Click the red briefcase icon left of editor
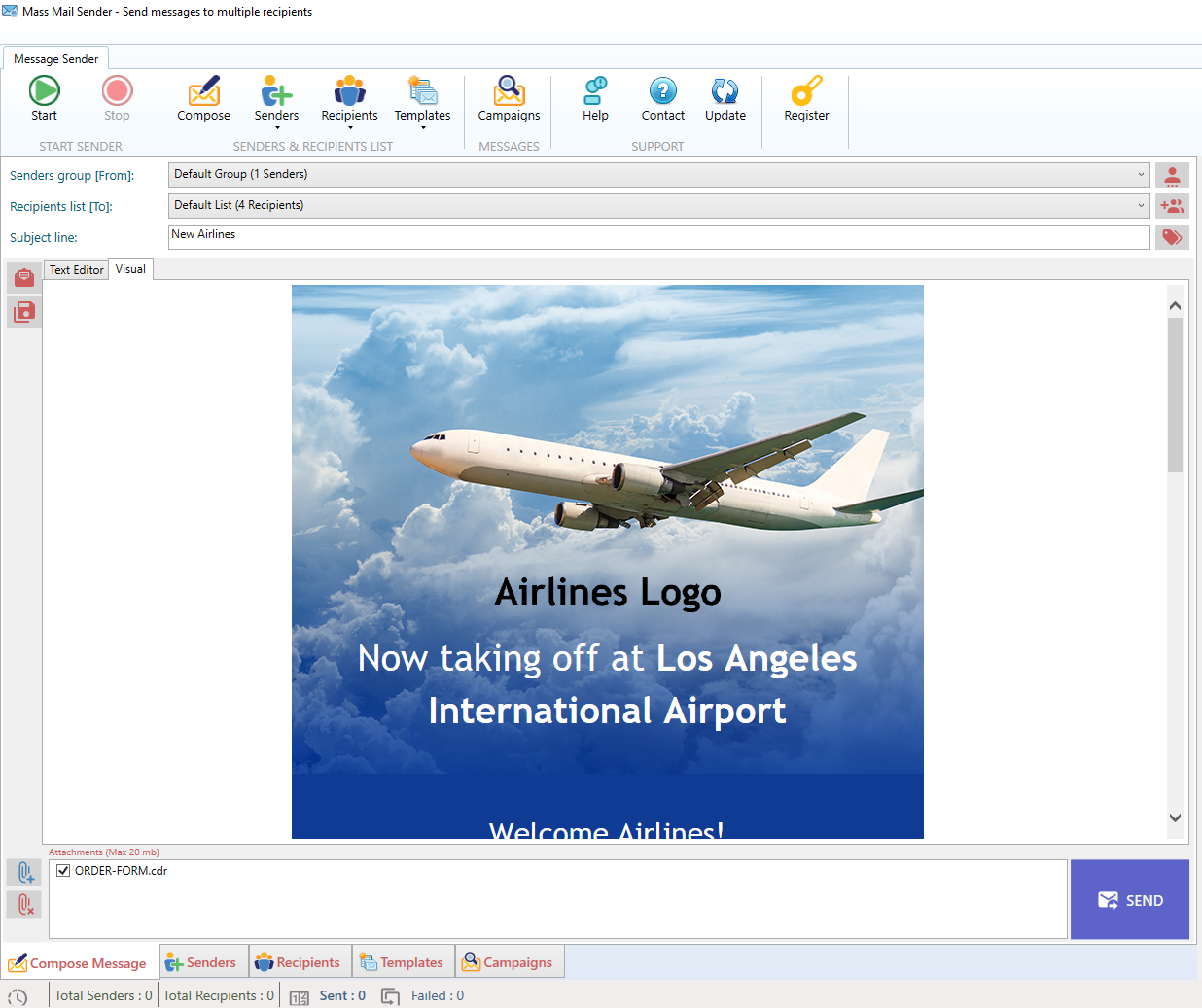 click(24, 278)
